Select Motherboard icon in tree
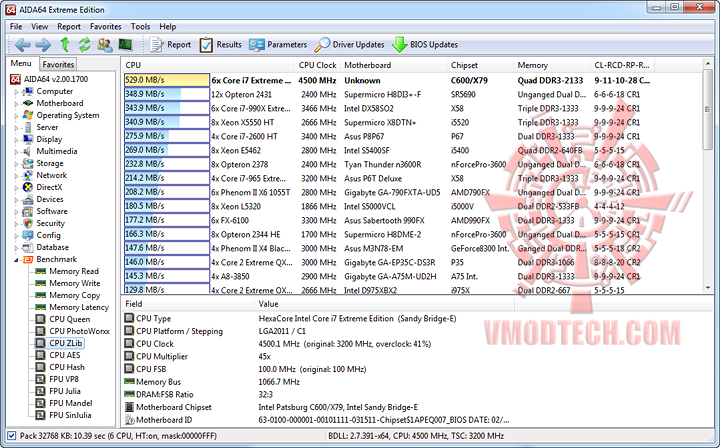 tap(28, 103)
